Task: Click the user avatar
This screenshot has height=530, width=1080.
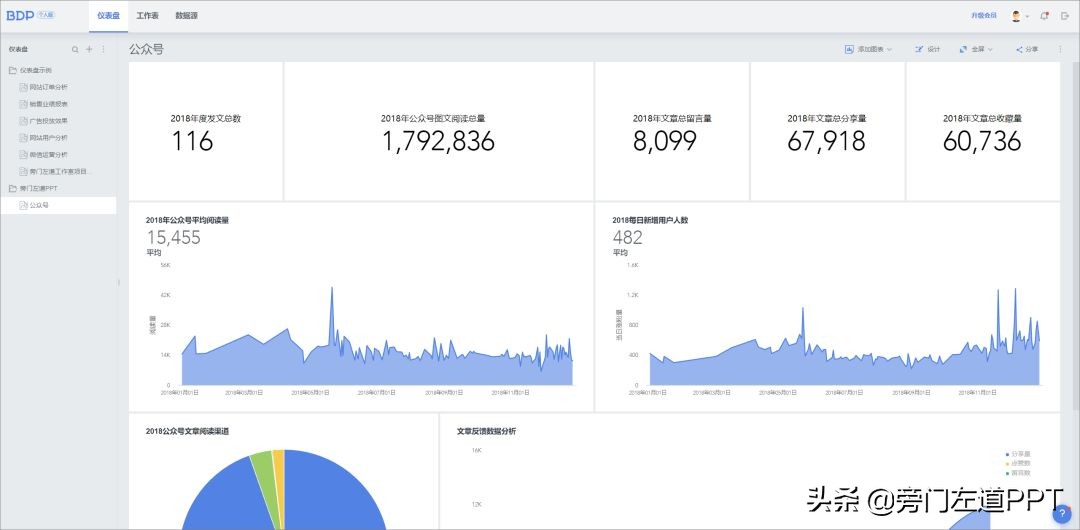Action: point(1016,16)
